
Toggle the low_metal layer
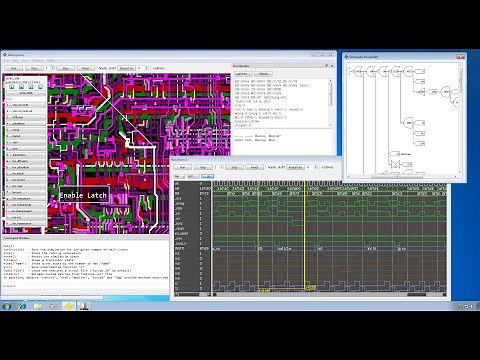pos(26,174)
